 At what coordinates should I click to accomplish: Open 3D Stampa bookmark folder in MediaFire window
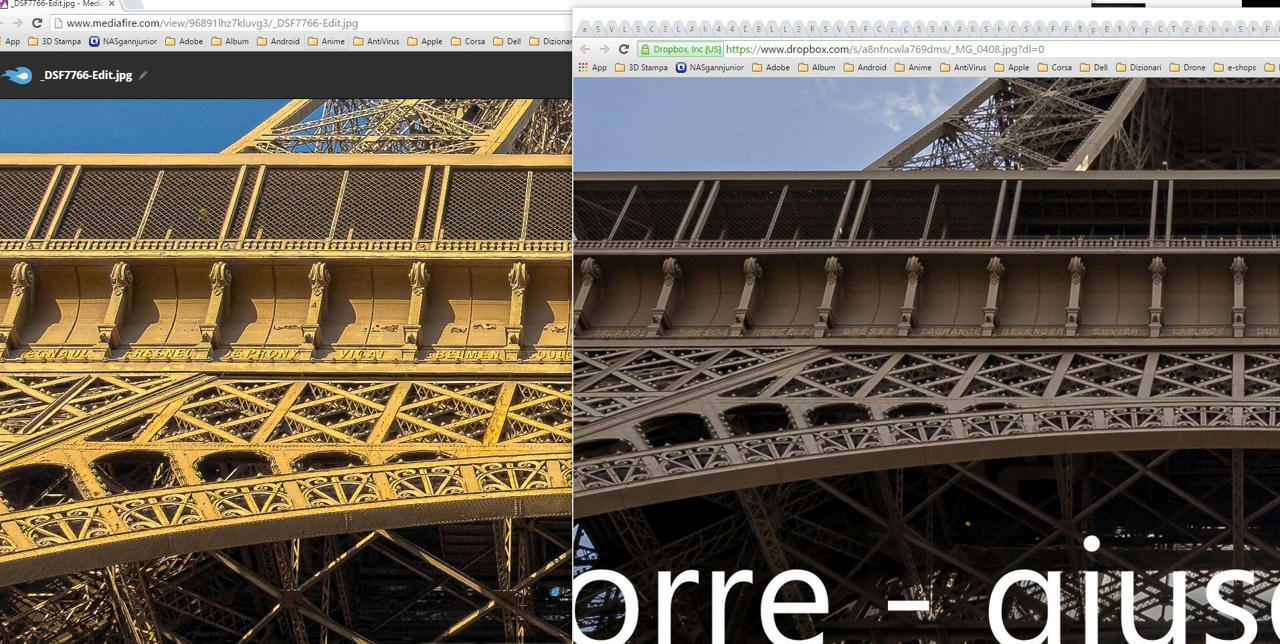55,41
